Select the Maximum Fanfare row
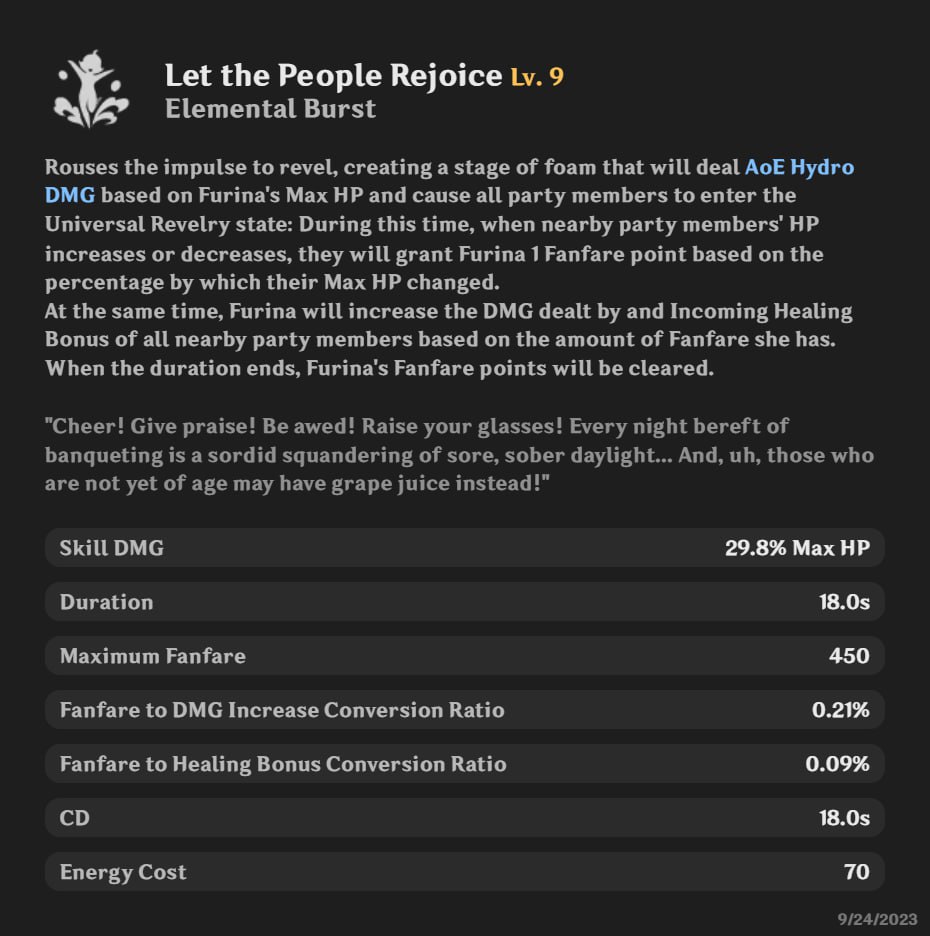 click(464, 656)
